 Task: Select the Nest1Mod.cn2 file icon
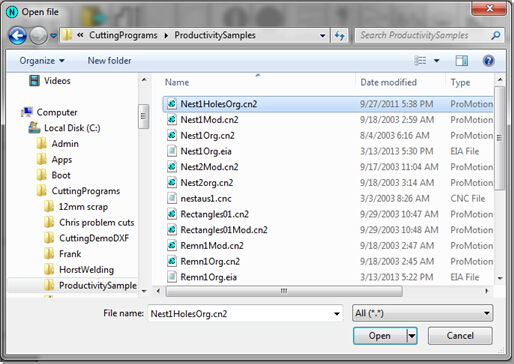[x=172, y=119]
